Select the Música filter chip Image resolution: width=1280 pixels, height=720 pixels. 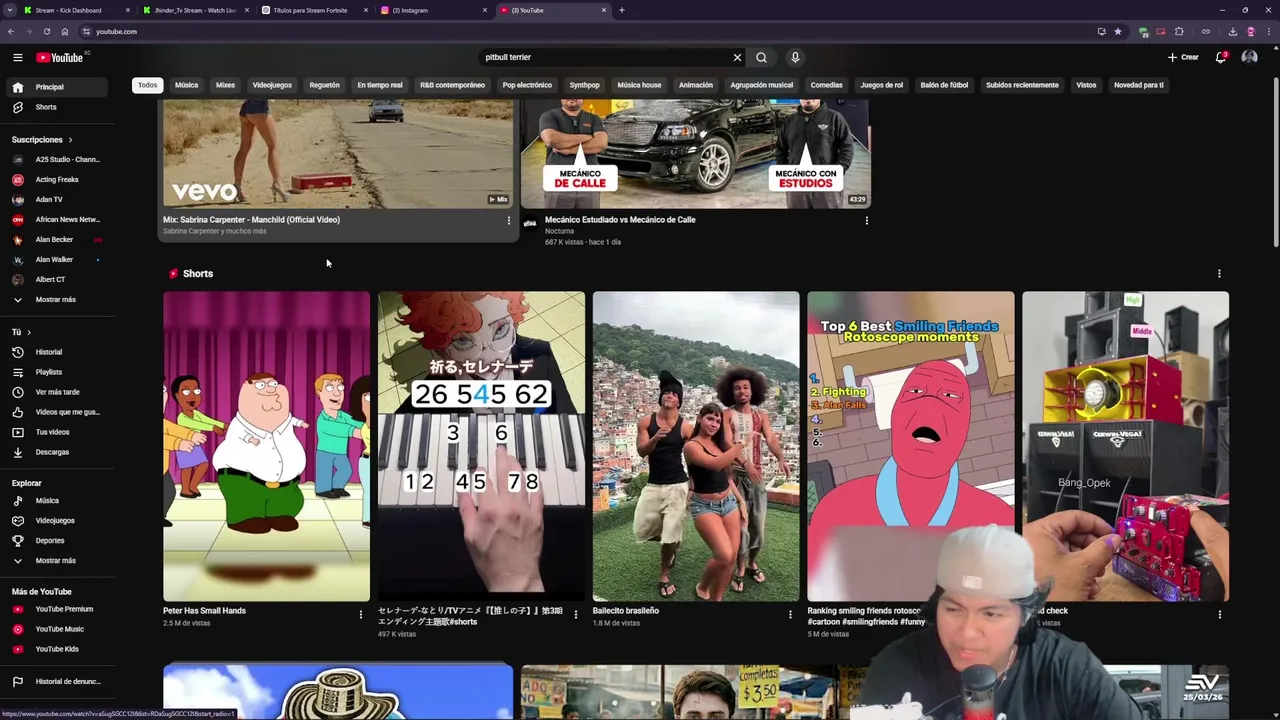tap(186, 85)
